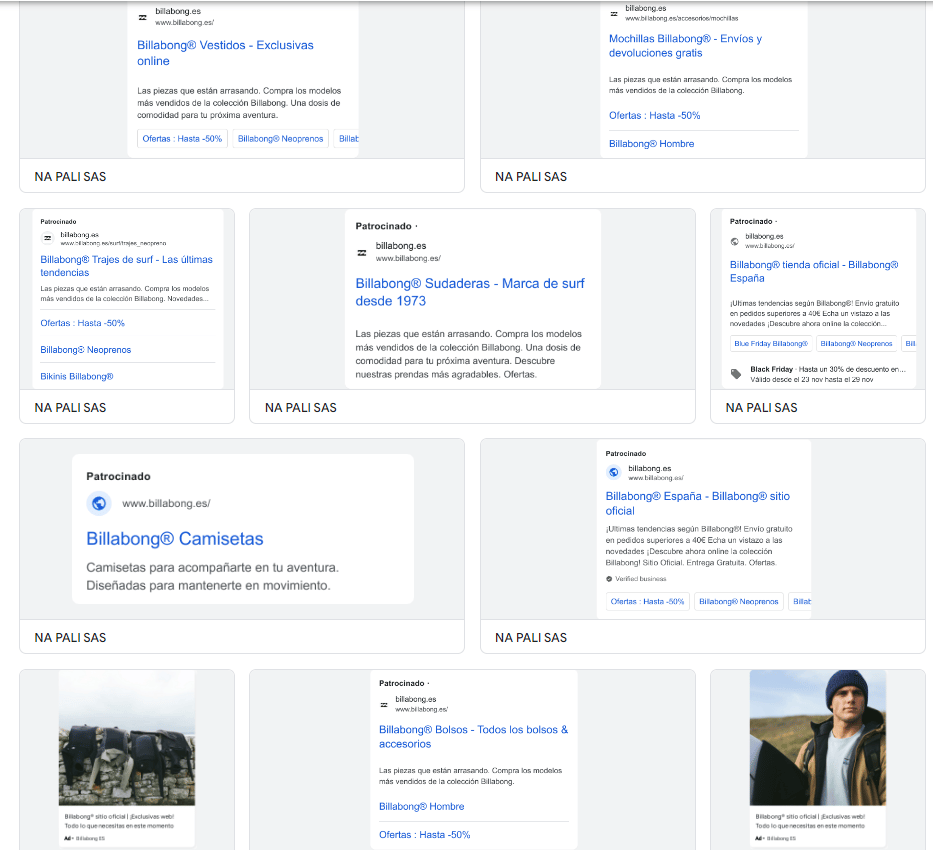Click Billabong logo icon in Sudaderas ad
This screenshot has height=850, width=933.
[x=362, y=252]
